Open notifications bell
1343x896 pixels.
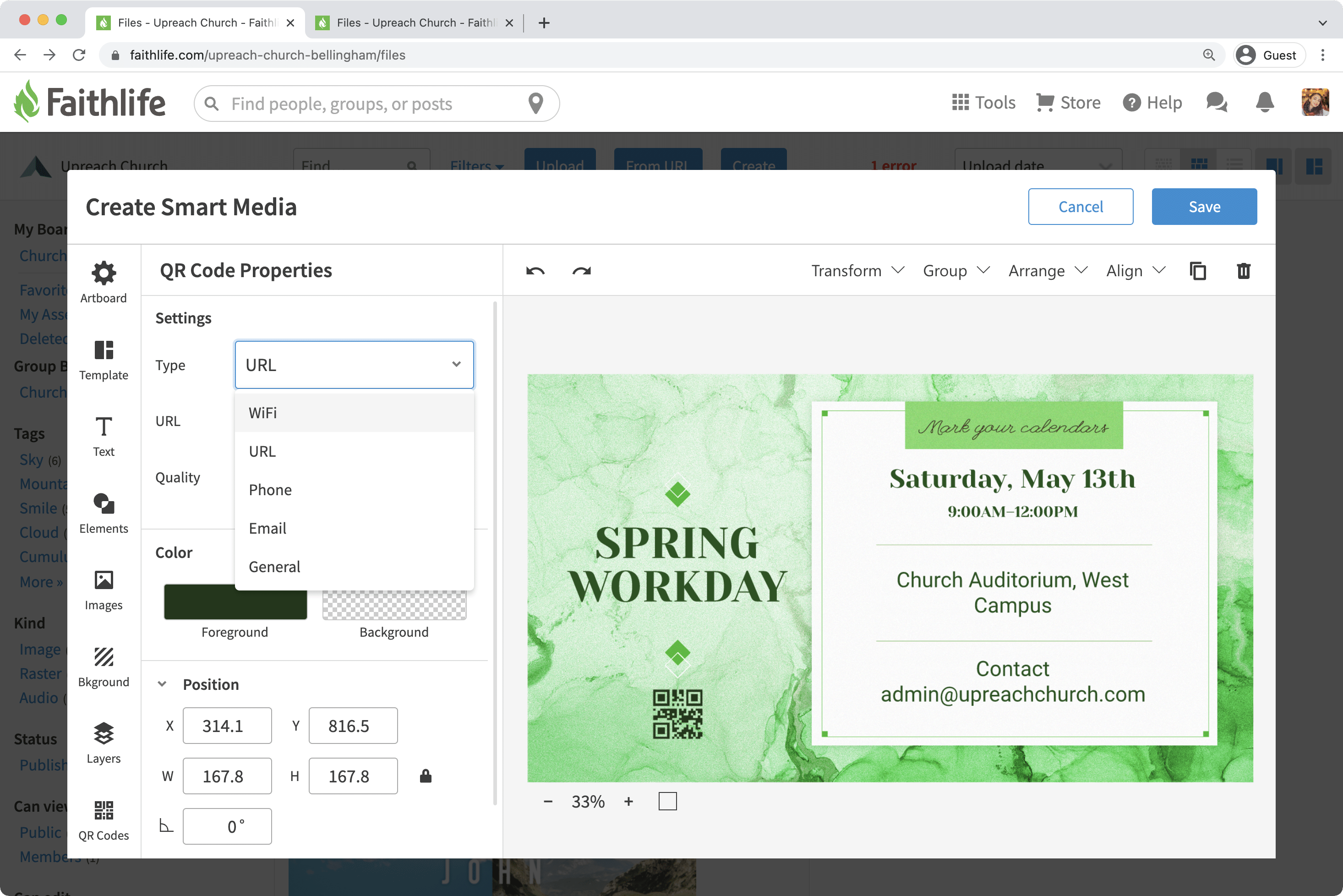(1265, 103)
